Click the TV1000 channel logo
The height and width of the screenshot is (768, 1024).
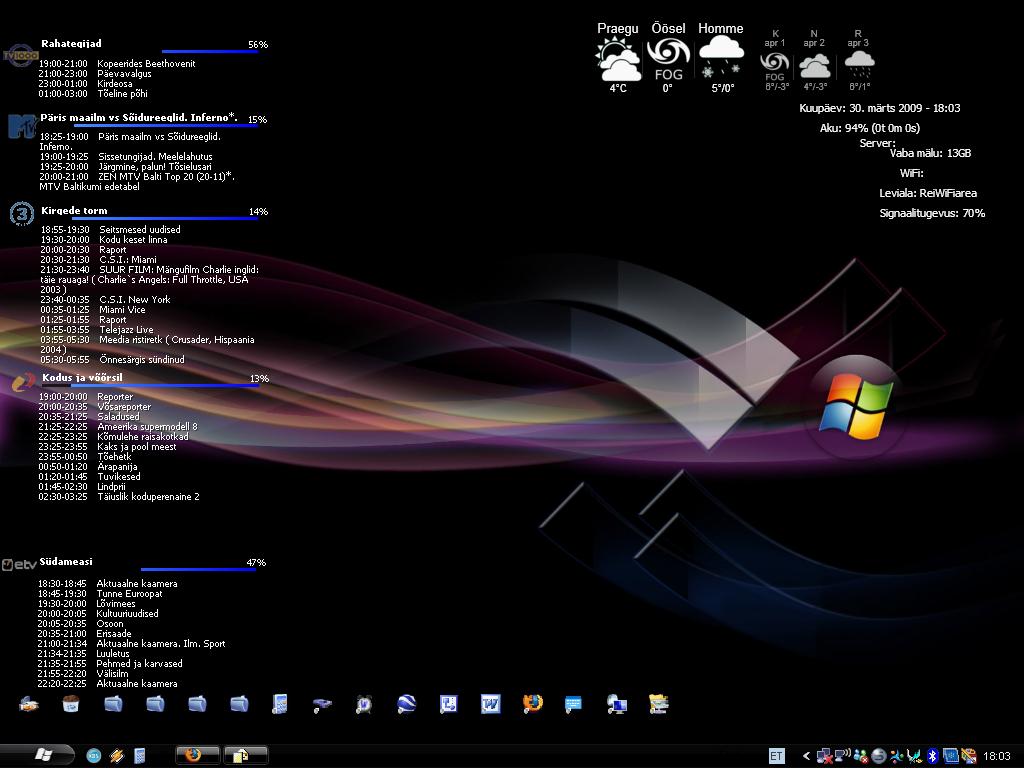click(20, 56)
